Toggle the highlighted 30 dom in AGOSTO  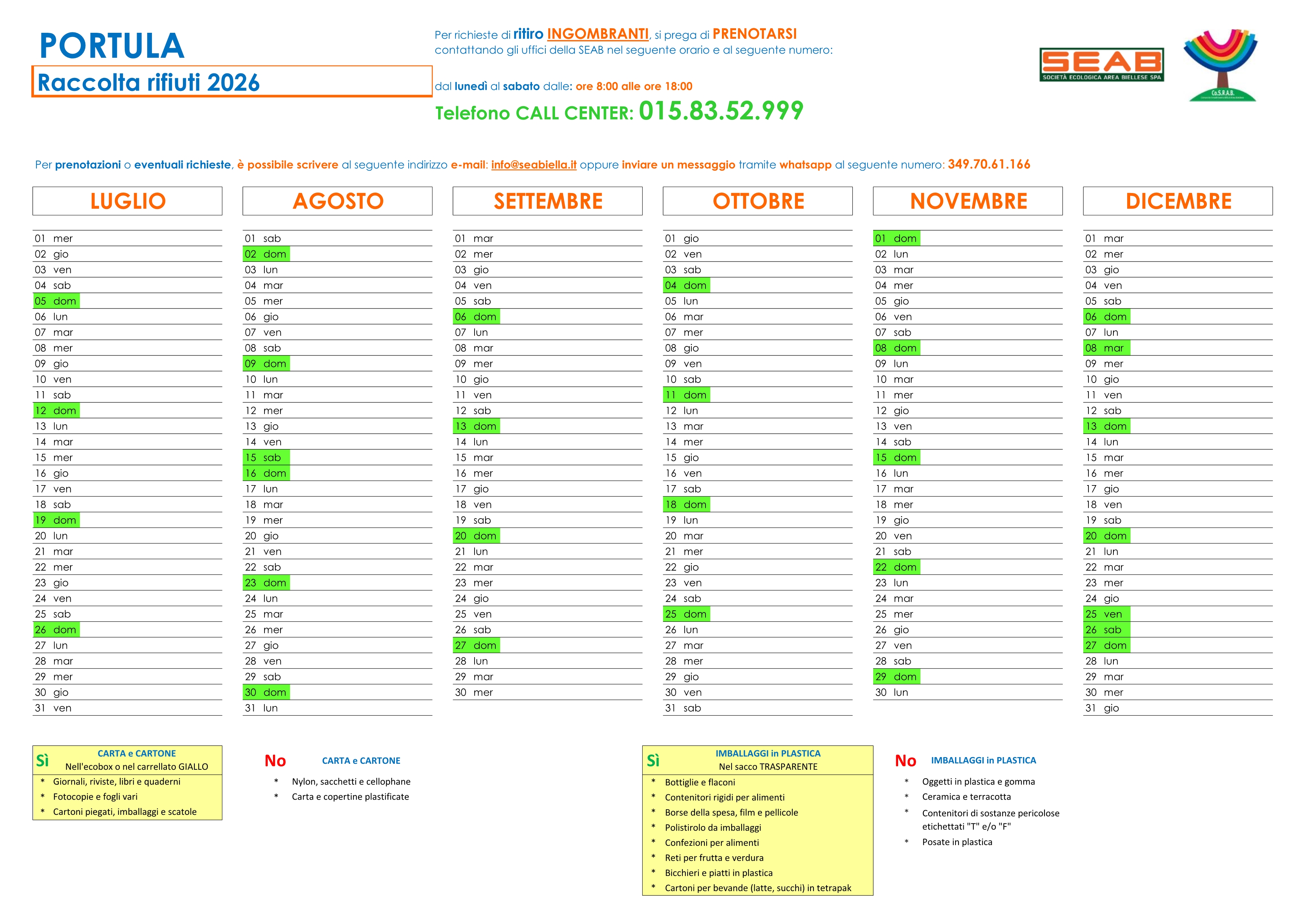click(266, 692)
